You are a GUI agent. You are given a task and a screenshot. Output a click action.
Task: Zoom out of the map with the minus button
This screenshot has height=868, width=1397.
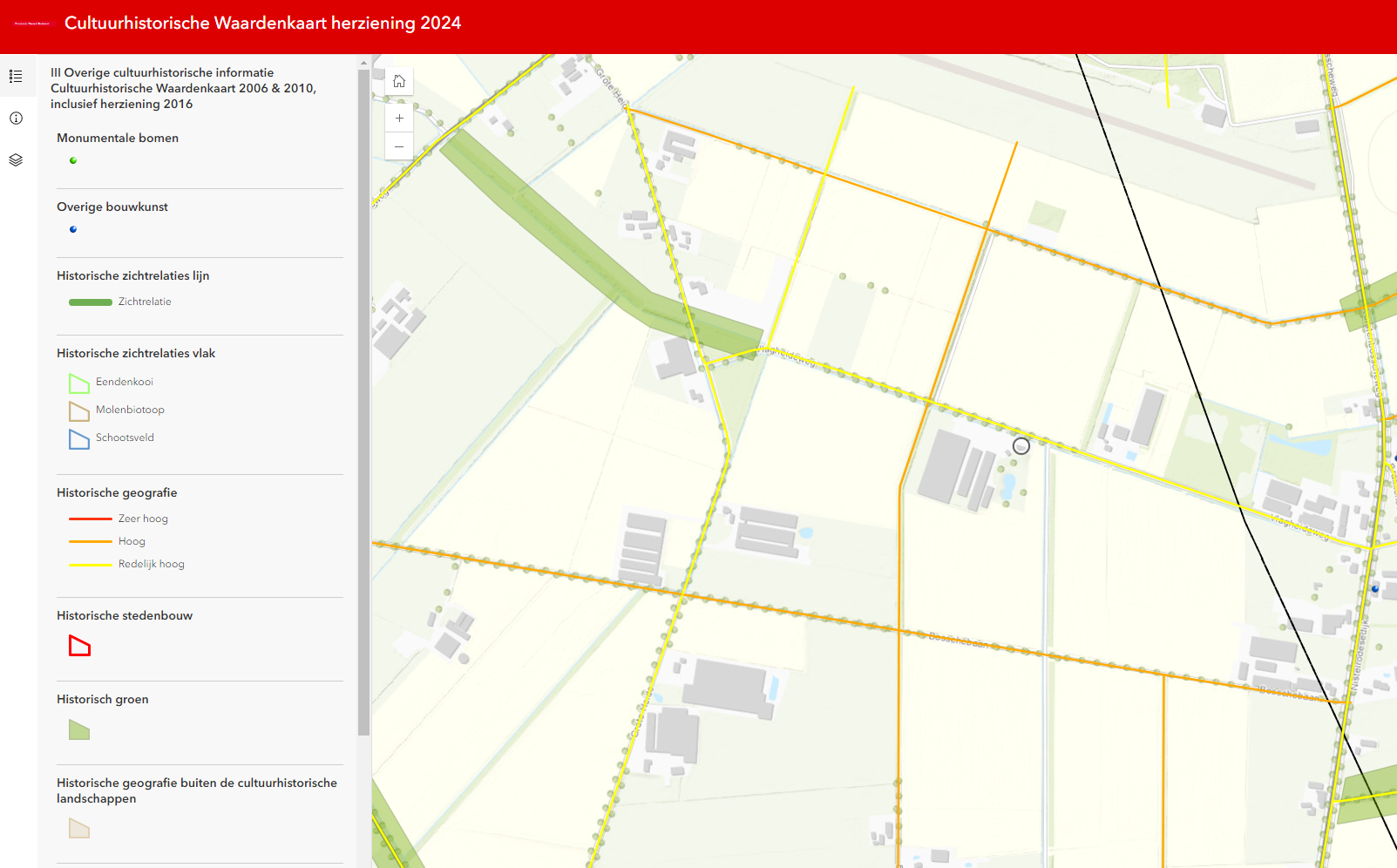point(399,146)
